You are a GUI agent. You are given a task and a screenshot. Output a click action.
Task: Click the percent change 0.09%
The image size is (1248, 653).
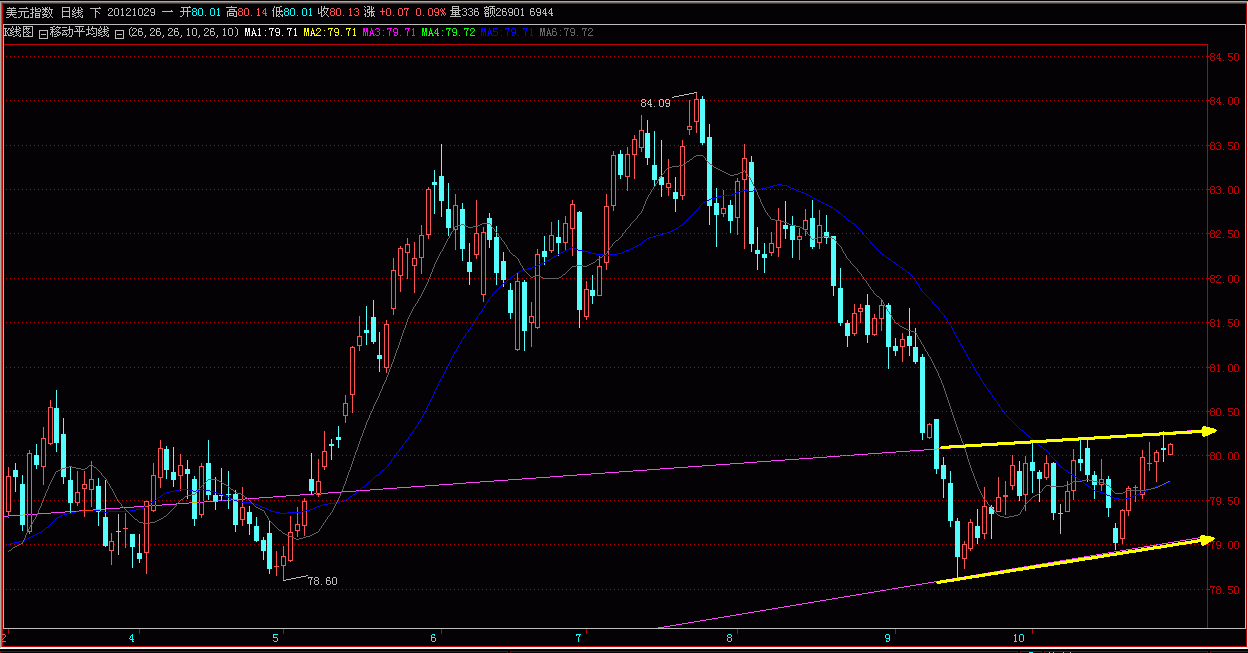click(430, 12)
